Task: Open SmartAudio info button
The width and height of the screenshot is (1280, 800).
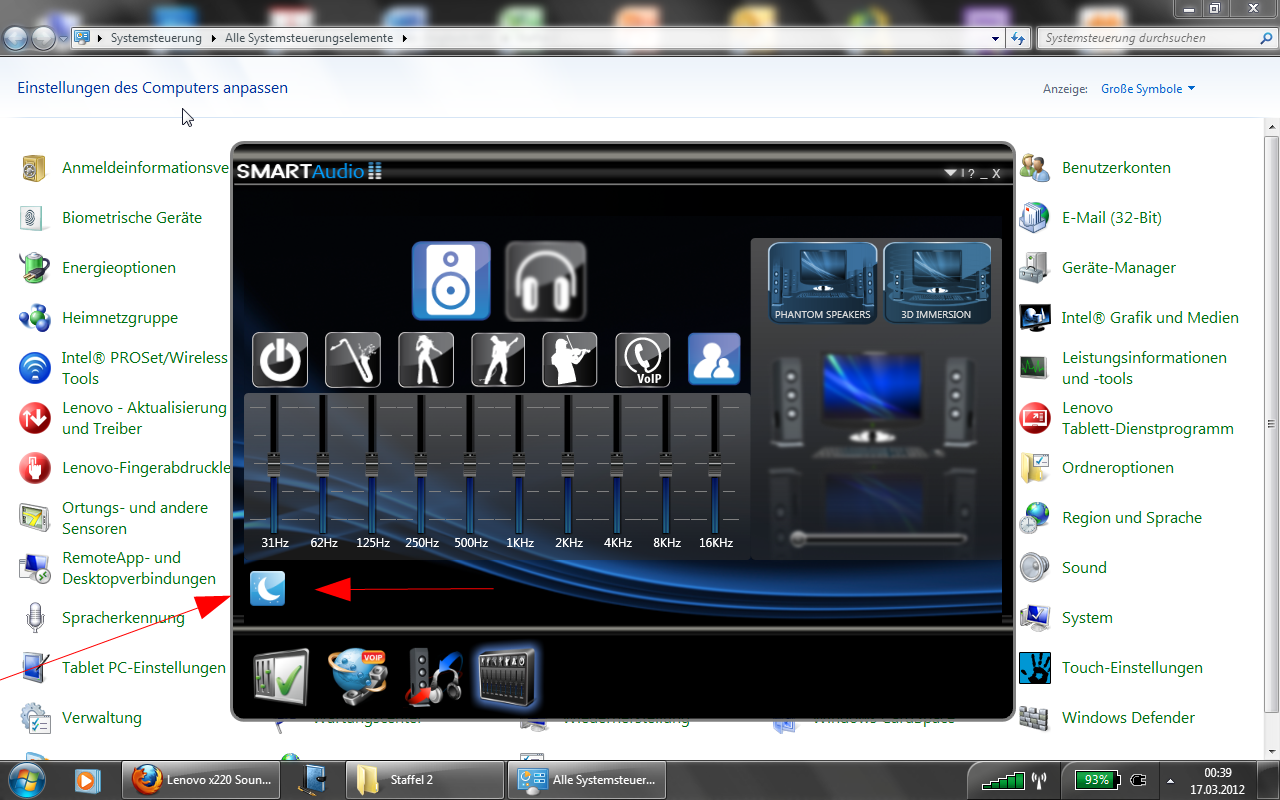Action: click(x=962, y=173)
